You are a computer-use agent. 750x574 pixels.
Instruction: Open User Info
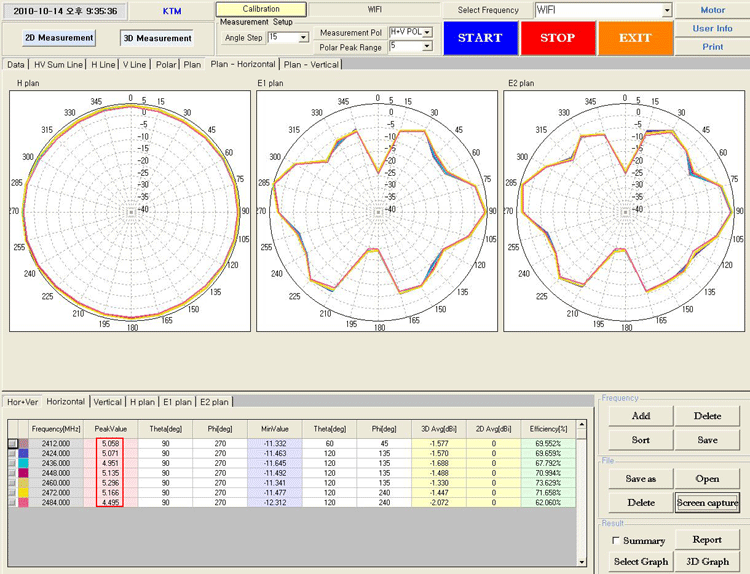point(712,28)
